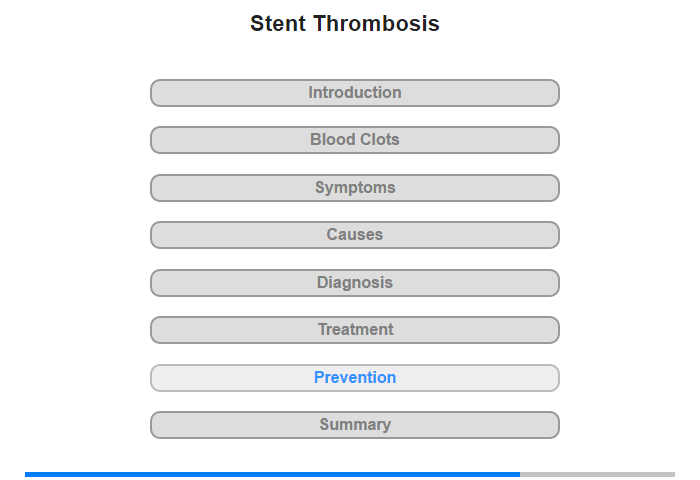
Task: Resume the current Prevention section
Action: [x=354, y=378]
